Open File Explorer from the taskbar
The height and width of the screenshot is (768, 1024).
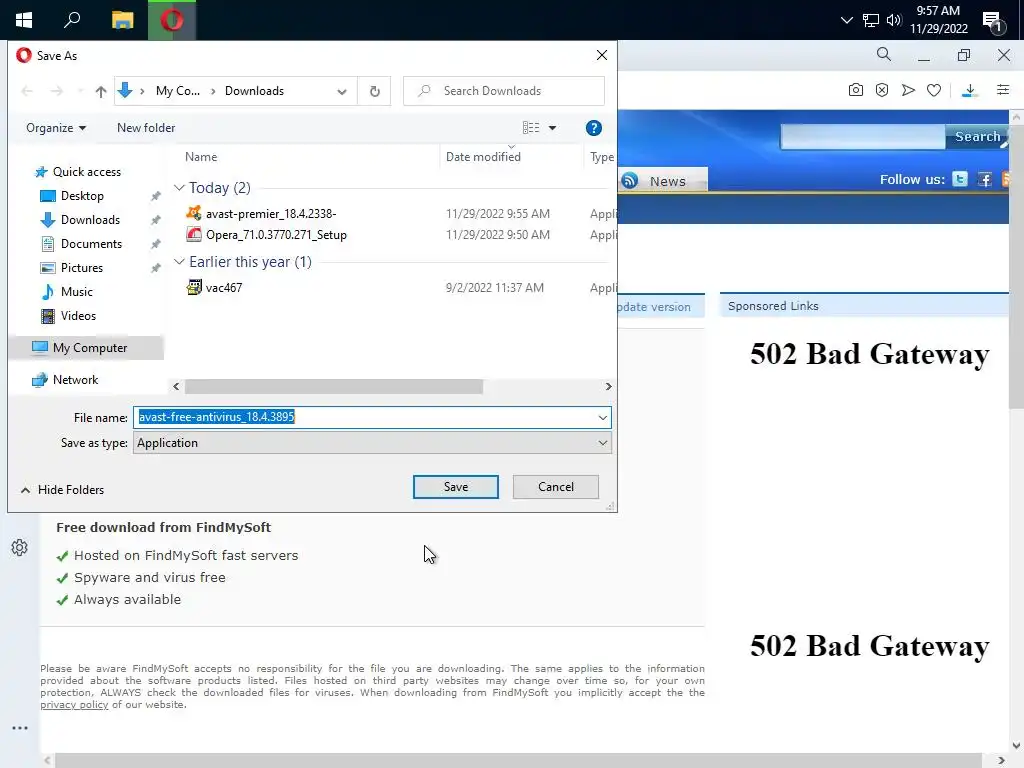pyautogui.click(x=122, y=20)
